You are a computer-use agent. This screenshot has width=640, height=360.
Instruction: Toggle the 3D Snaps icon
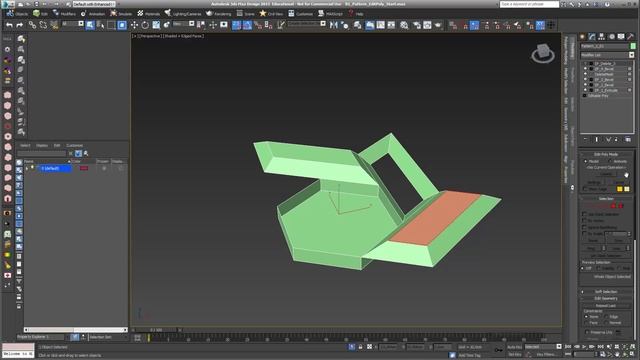[x=237, y=25]
